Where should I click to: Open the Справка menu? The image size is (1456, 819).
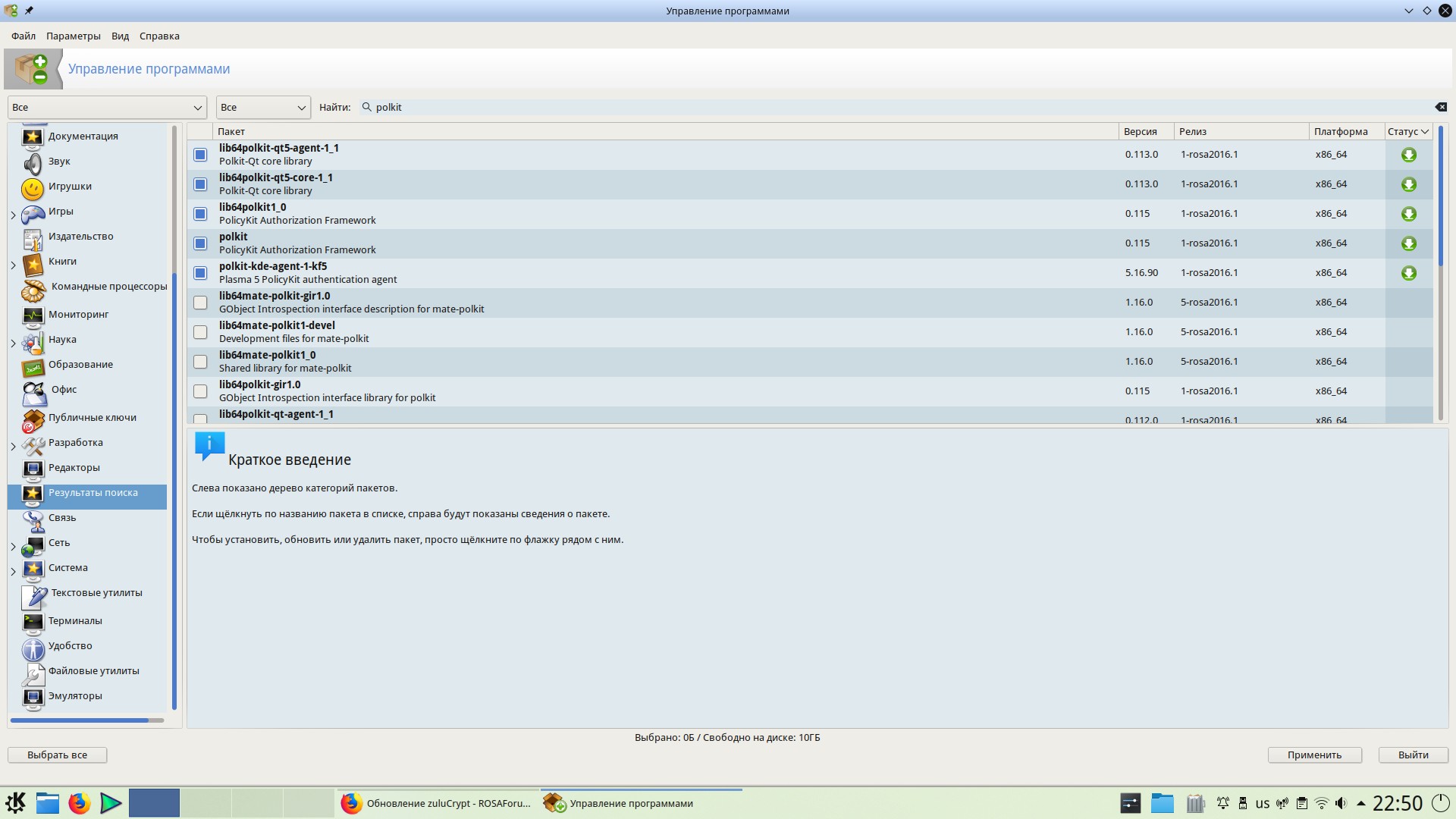click(159, 36)
